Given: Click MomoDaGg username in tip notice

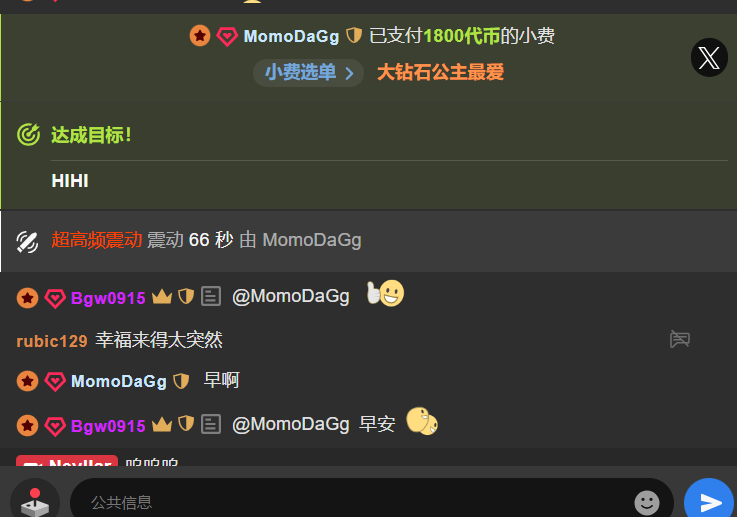Looking at the screenshot, I should coord(291,36).
